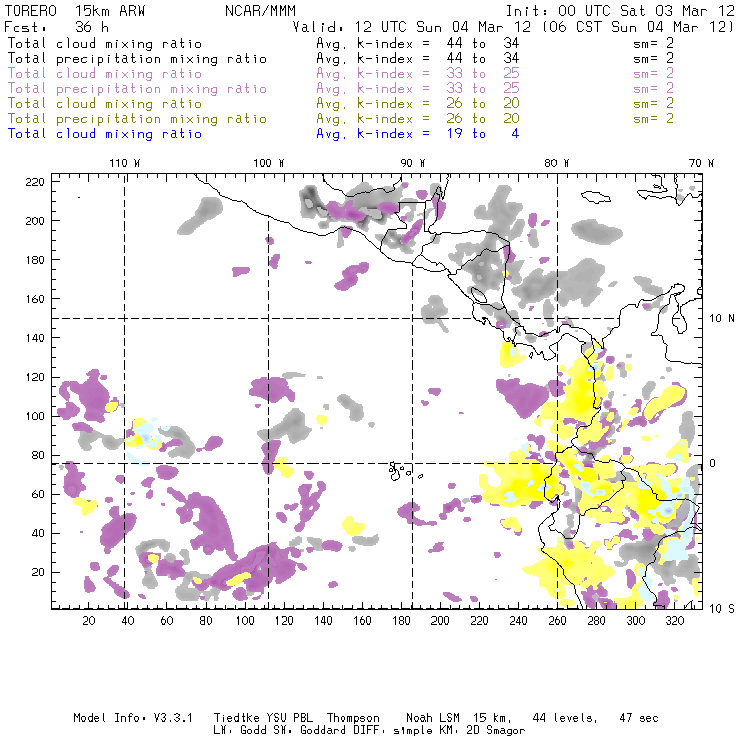Select the "260" value on horizontal axis
The height and width of the screenshot is (740, 740).
557,621
